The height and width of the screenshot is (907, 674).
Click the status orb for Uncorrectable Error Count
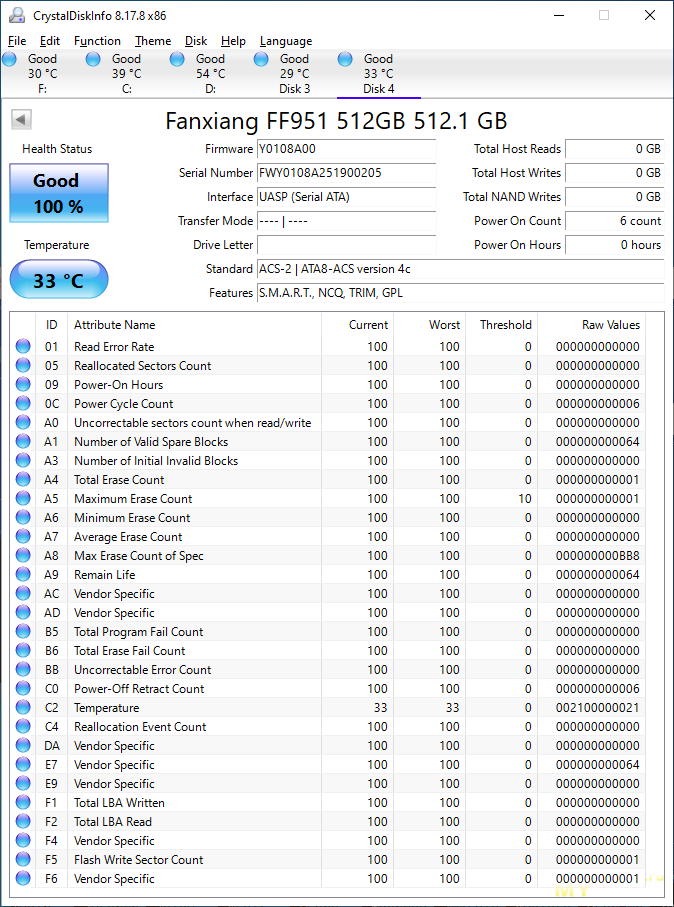[23, 670]
